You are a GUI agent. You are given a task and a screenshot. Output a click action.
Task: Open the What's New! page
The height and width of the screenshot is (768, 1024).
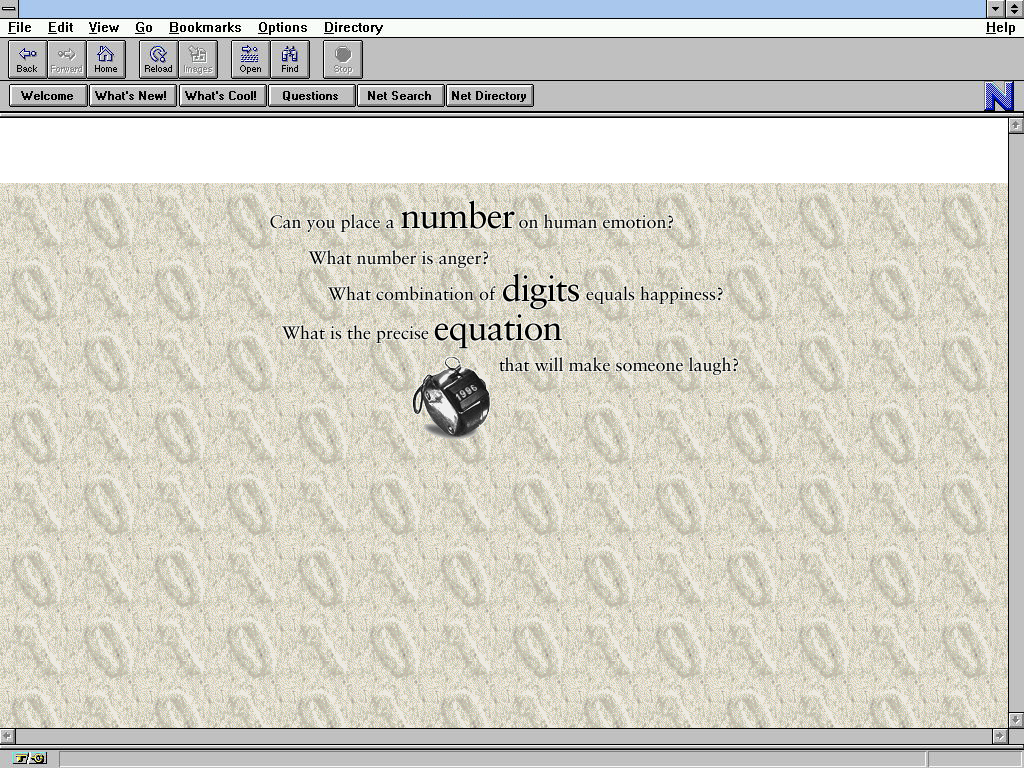point(131,96)
